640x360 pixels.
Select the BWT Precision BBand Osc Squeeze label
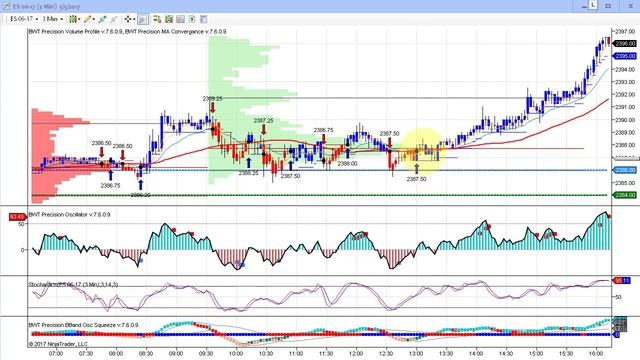pos(83,325)
